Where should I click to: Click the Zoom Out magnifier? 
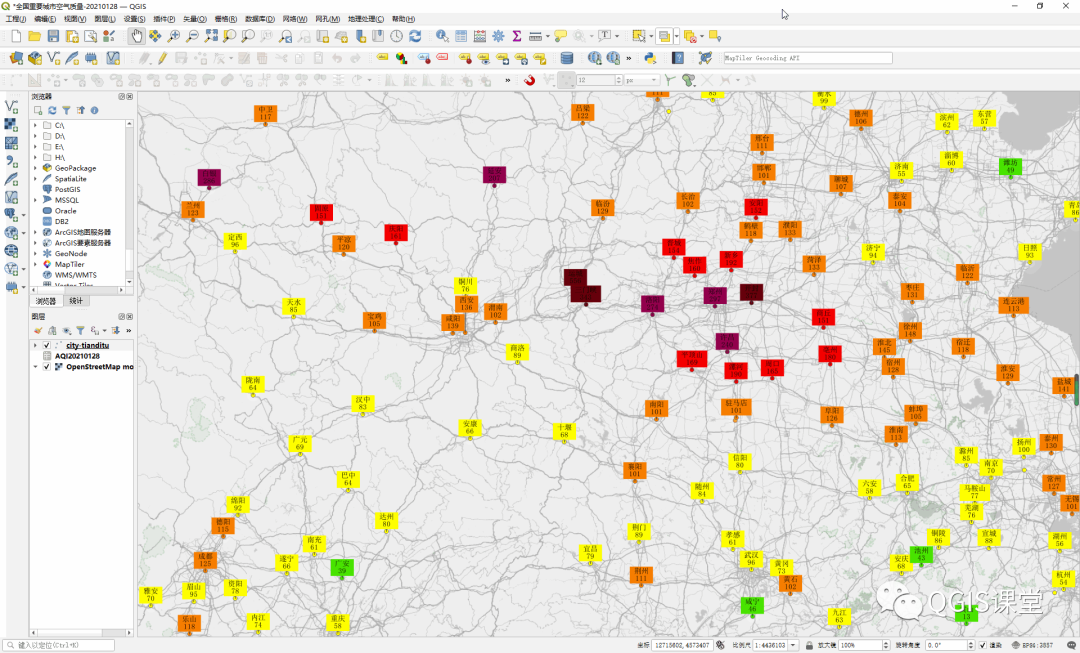pyautogui.click(x=192, y=37)
